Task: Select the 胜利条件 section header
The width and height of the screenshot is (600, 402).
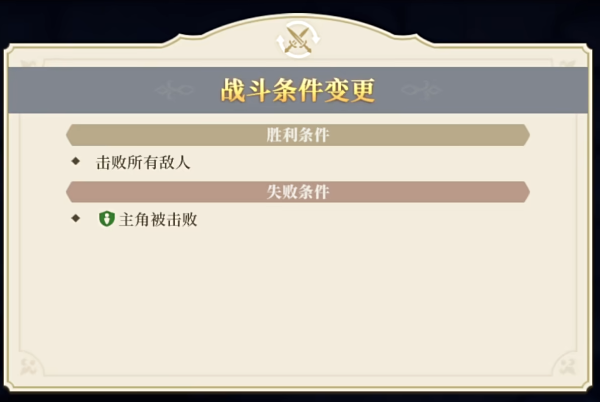Action: pos(298,135)
